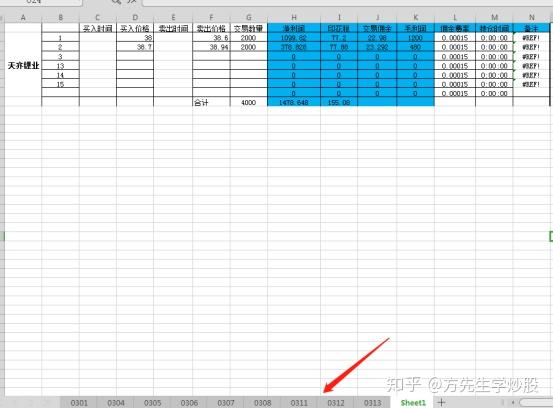Screen dimensions: 553x409
Task: Add a new sheet with plus icon
Action: (441, 402)
